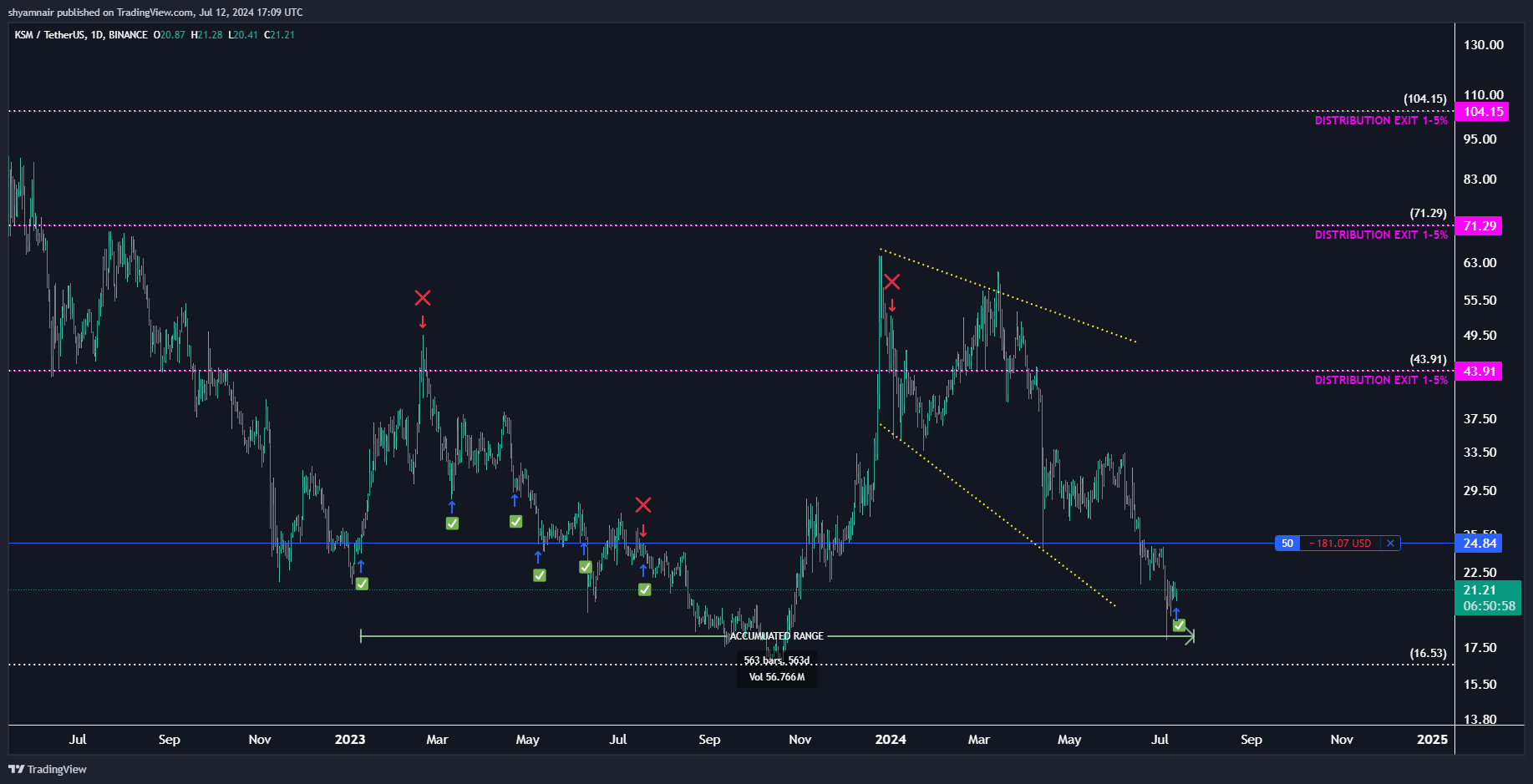Viewport: 1533px width, 784px height.
Task: Click the red X marker above the 2024 peak
Action: 892,281
